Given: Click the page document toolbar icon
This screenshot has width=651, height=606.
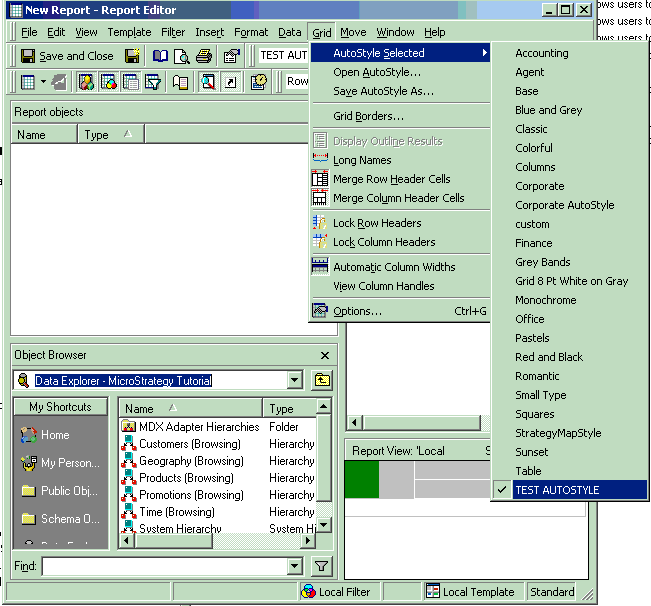Looking at the screenshot, I should (180, 82).
